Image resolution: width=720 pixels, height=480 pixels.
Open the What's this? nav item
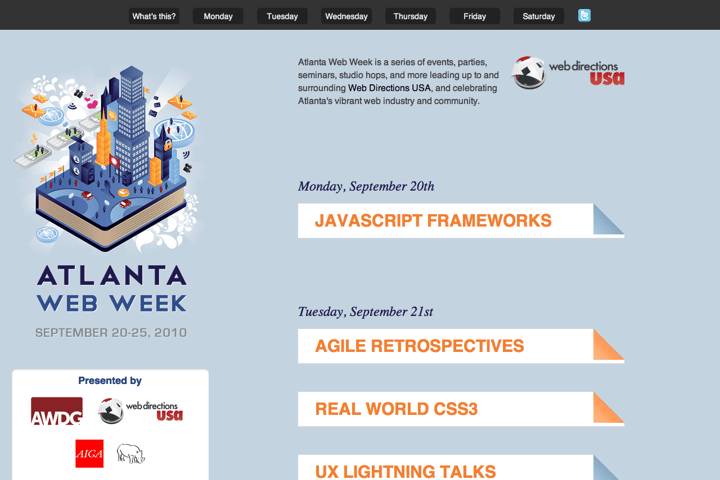154,17
